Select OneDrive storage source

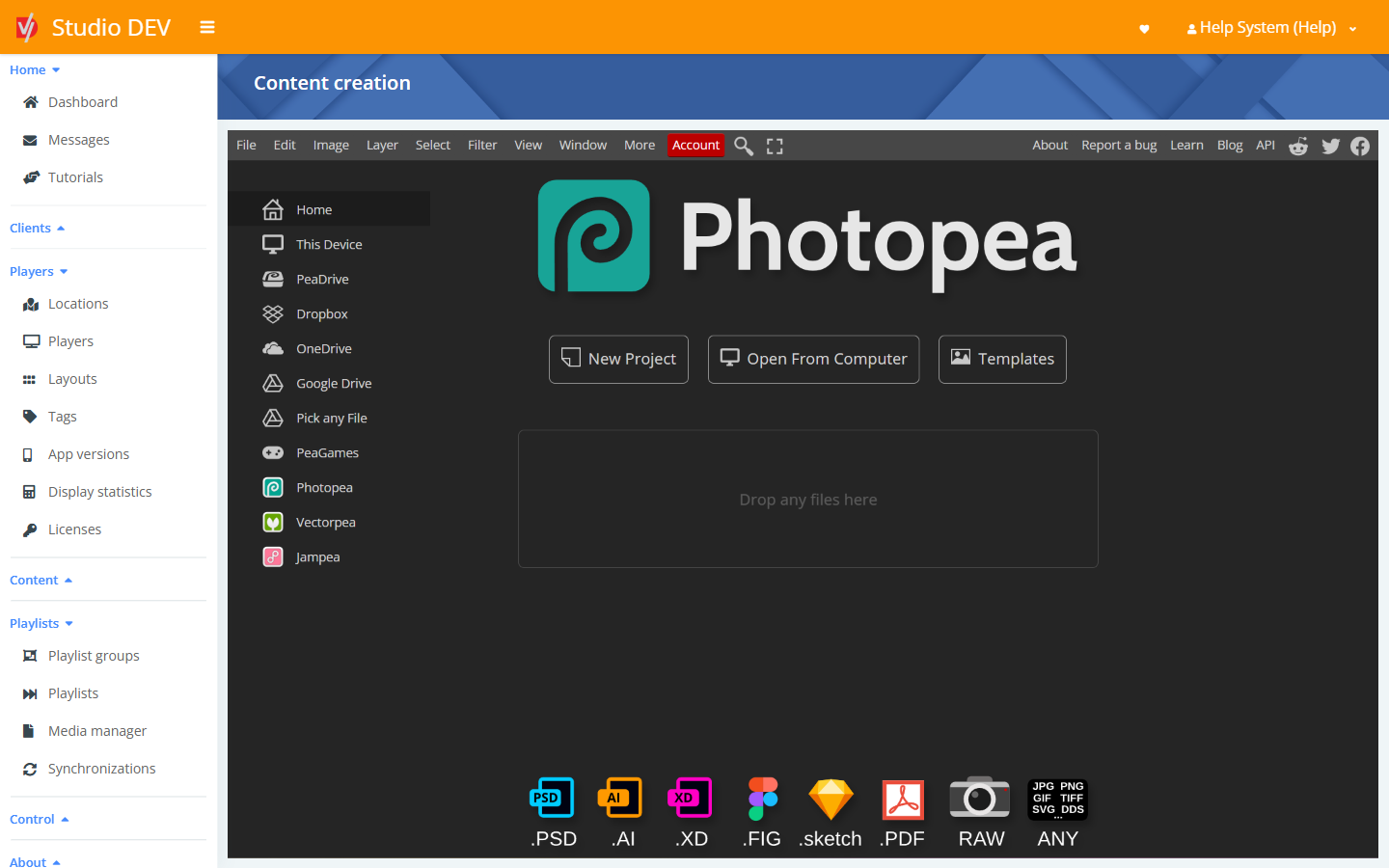click(x=329, y=348)
